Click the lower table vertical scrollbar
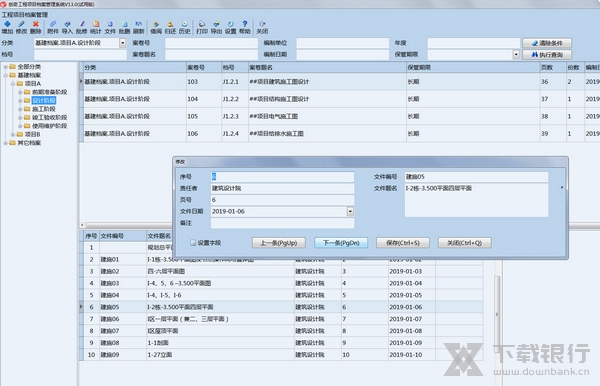This screenshot has height=386, width=600. 497,314
